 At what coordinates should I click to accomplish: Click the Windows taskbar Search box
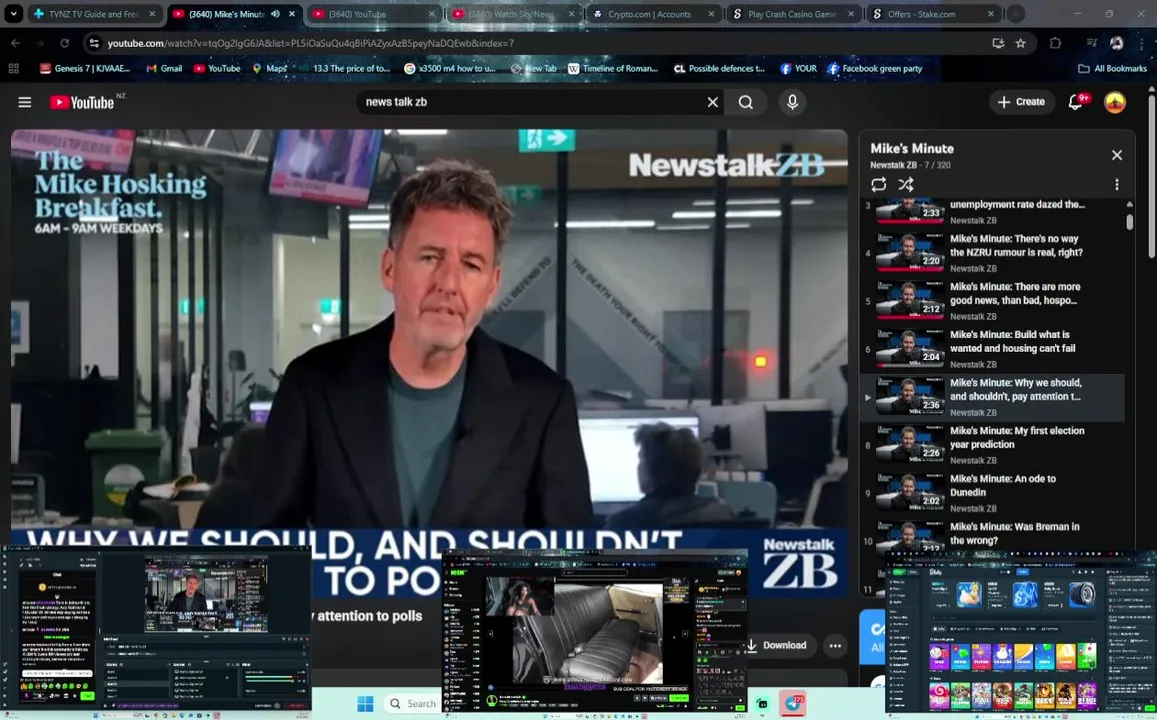point(413,704)
